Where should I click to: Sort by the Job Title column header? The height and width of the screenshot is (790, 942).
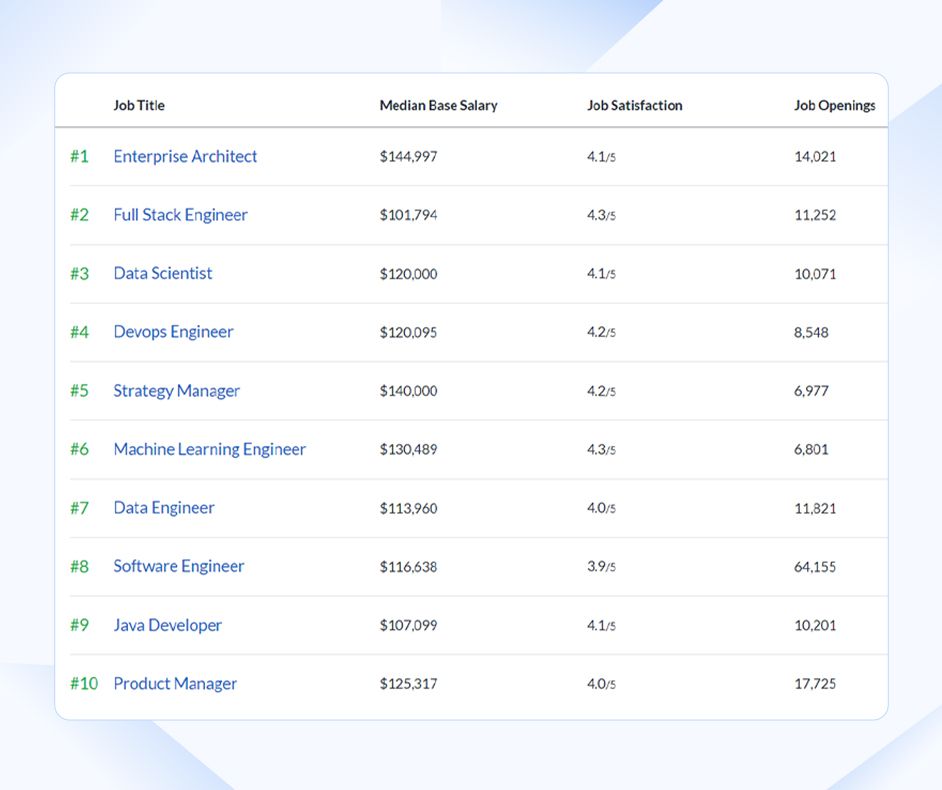pos(139,105)
